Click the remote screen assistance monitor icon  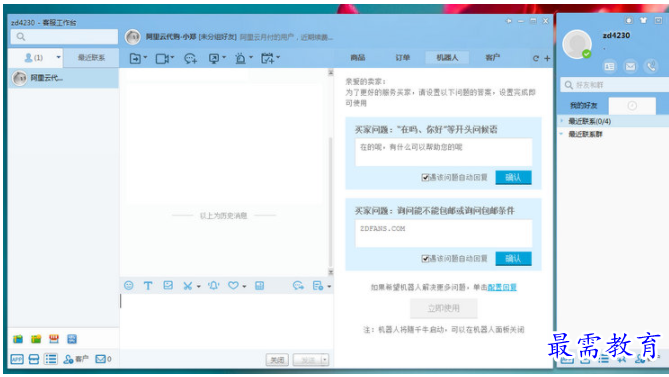[214, 58]
